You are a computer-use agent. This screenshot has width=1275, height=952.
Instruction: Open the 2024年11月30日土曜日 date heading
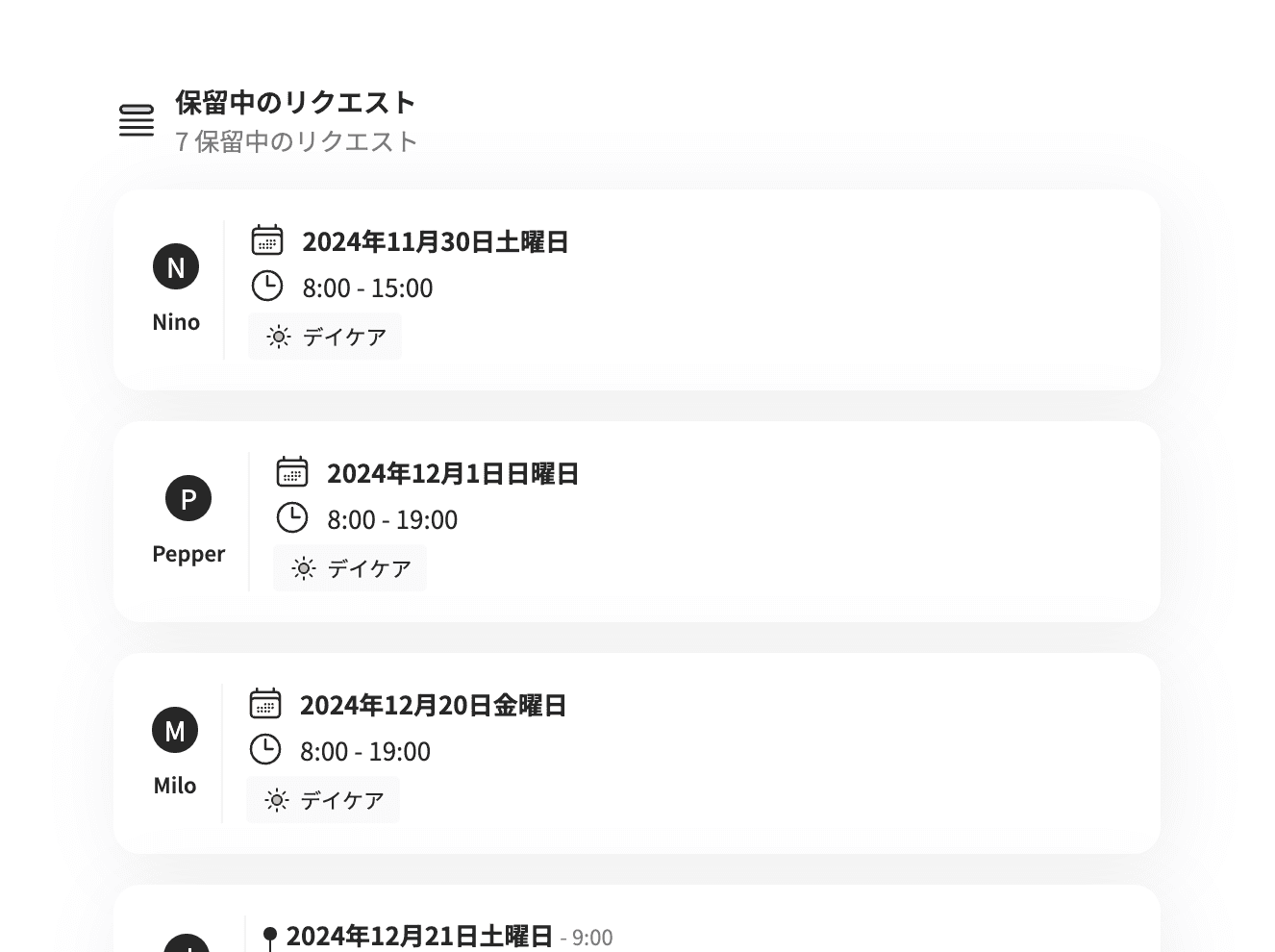(x=435, y=241)
